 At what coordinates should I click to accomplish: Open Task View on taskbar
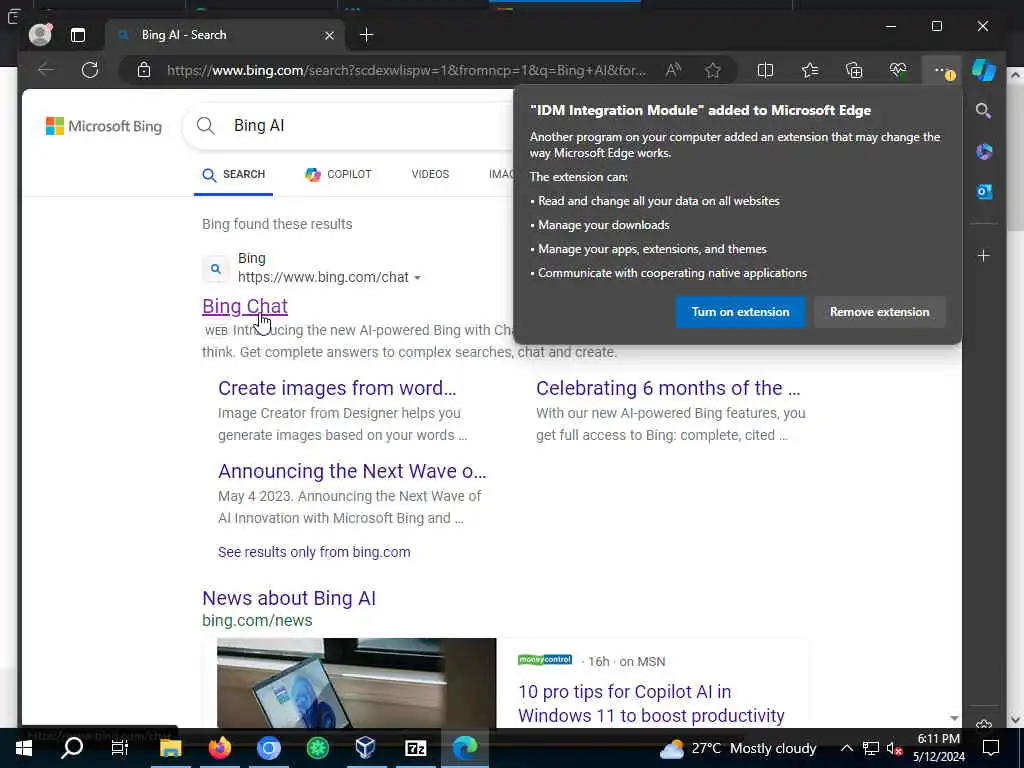pos(120,748)
